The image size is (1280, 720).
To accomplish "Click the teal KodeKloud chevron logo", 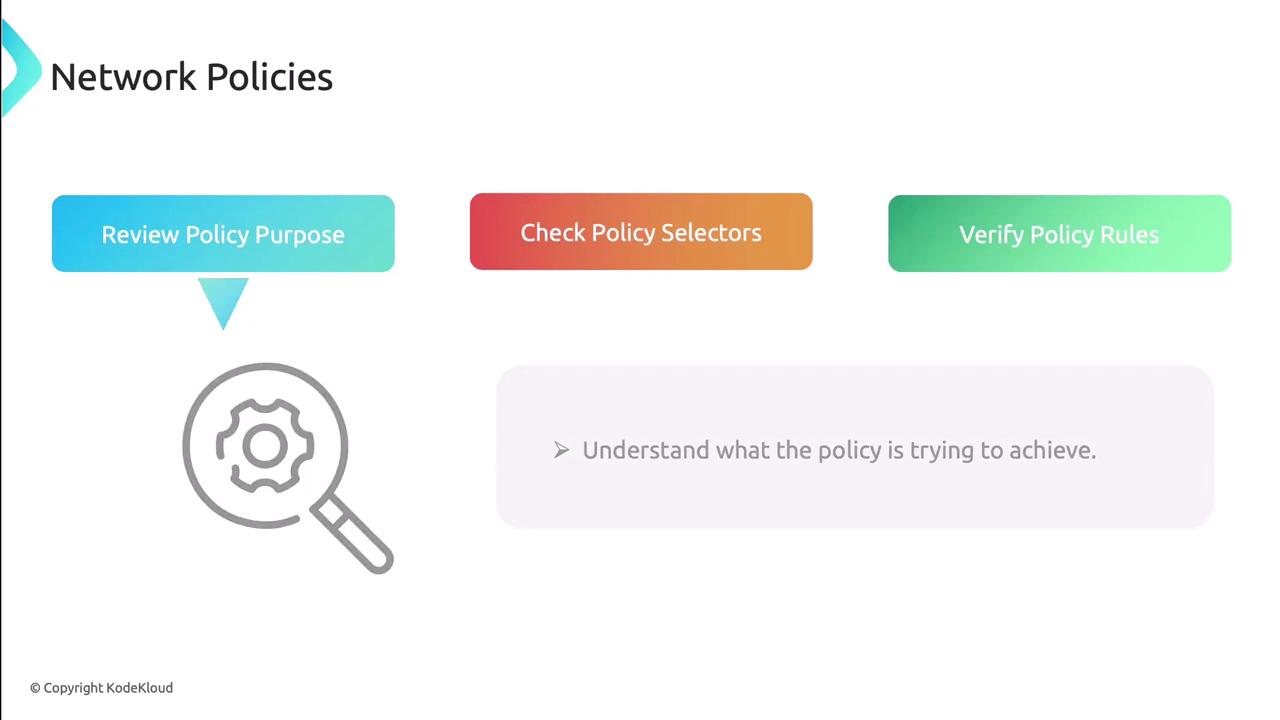I will [18, 68].
